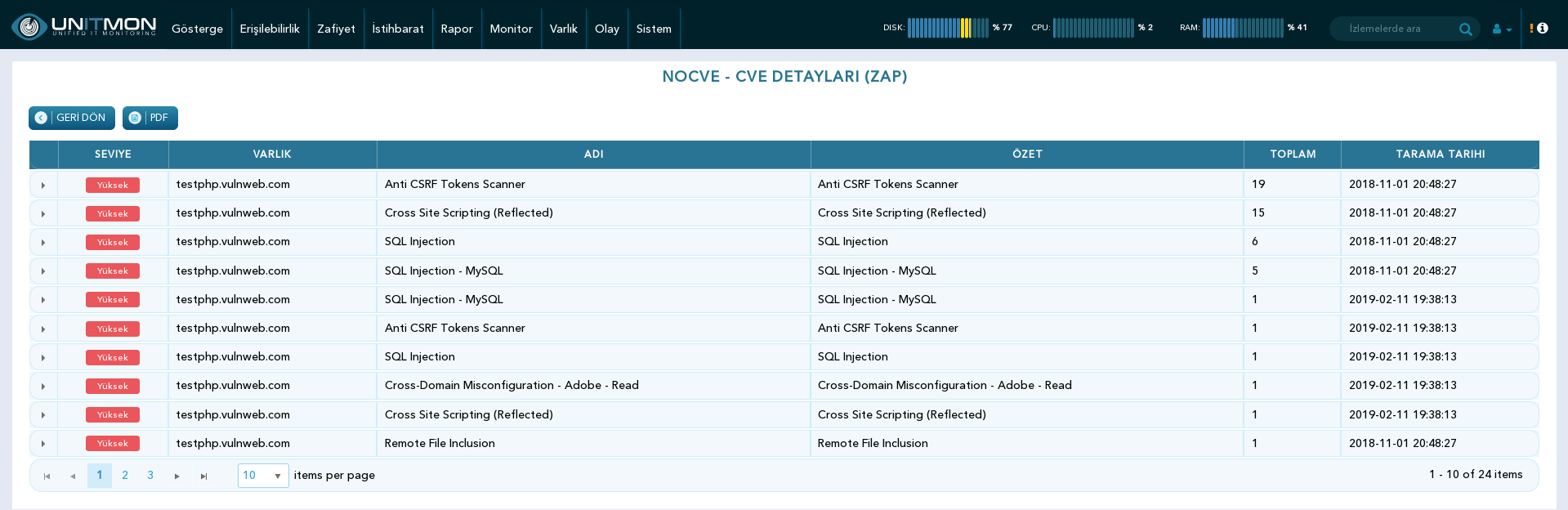The height and width of the screenshot is (510, 1568).
Task: Click the RAM usage gauge
Action: (x=1244, y=28)
